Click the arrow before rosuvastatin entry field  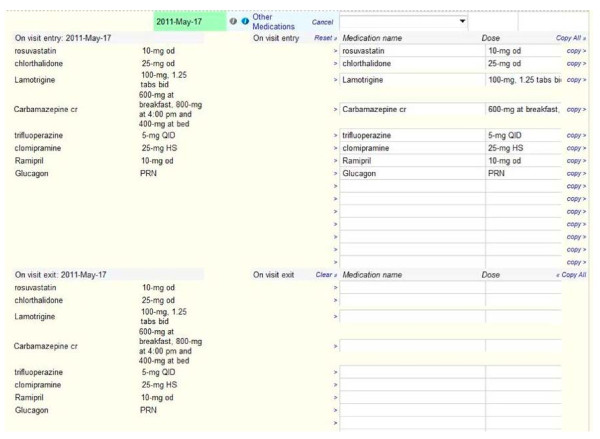point(336,51)
